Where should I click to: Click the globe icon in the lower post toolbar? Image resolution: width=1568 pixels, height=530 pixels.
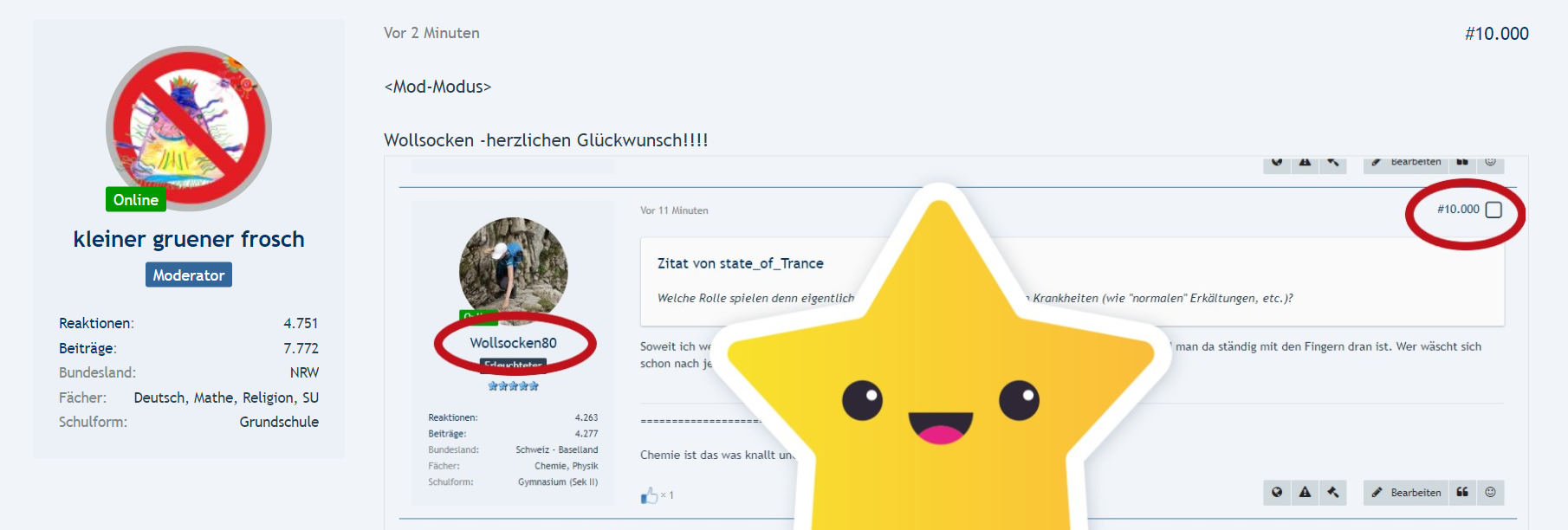click(x=1277, y=492)
